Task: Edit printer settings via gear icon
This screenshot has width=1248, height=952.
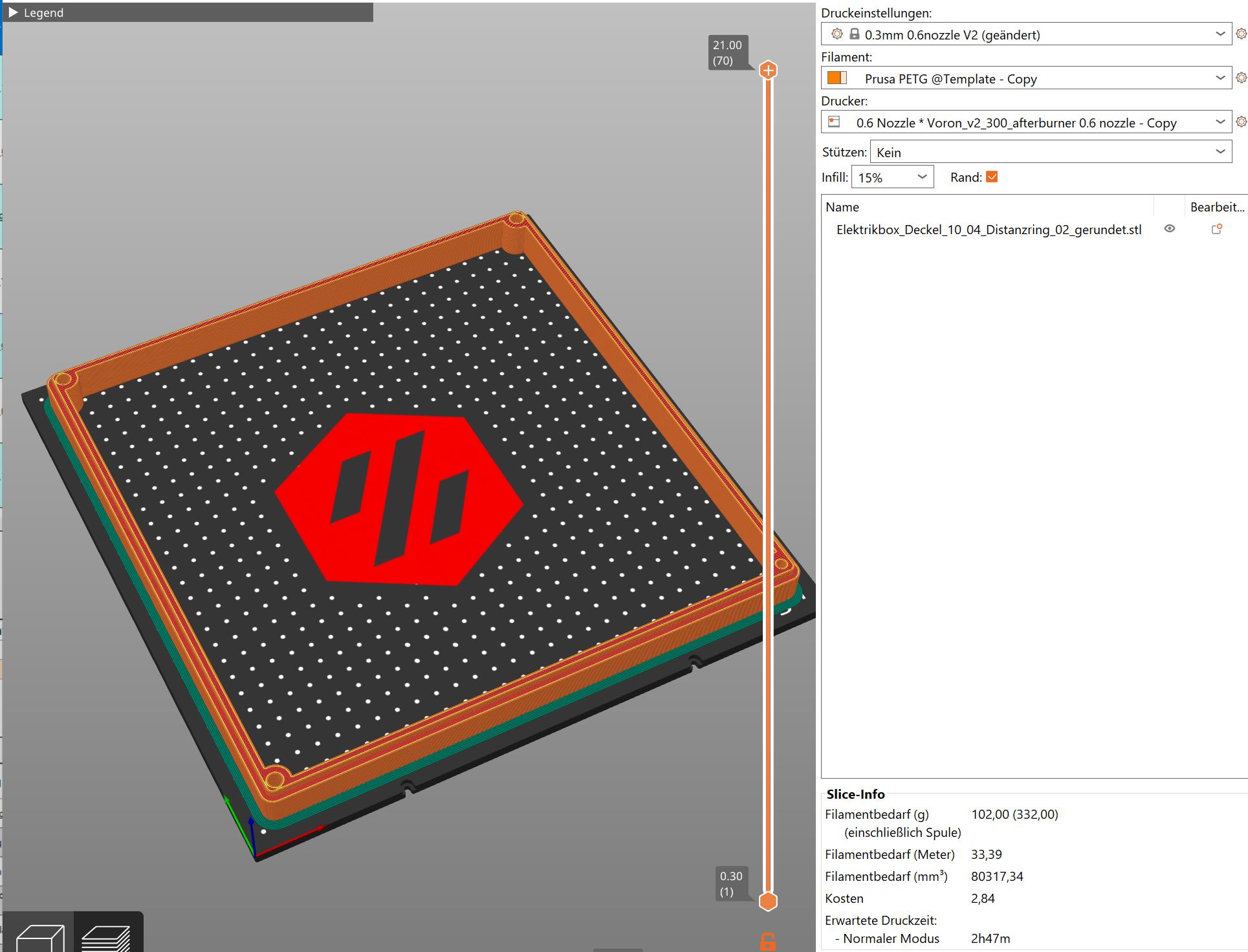Action: pos(1241,122)
